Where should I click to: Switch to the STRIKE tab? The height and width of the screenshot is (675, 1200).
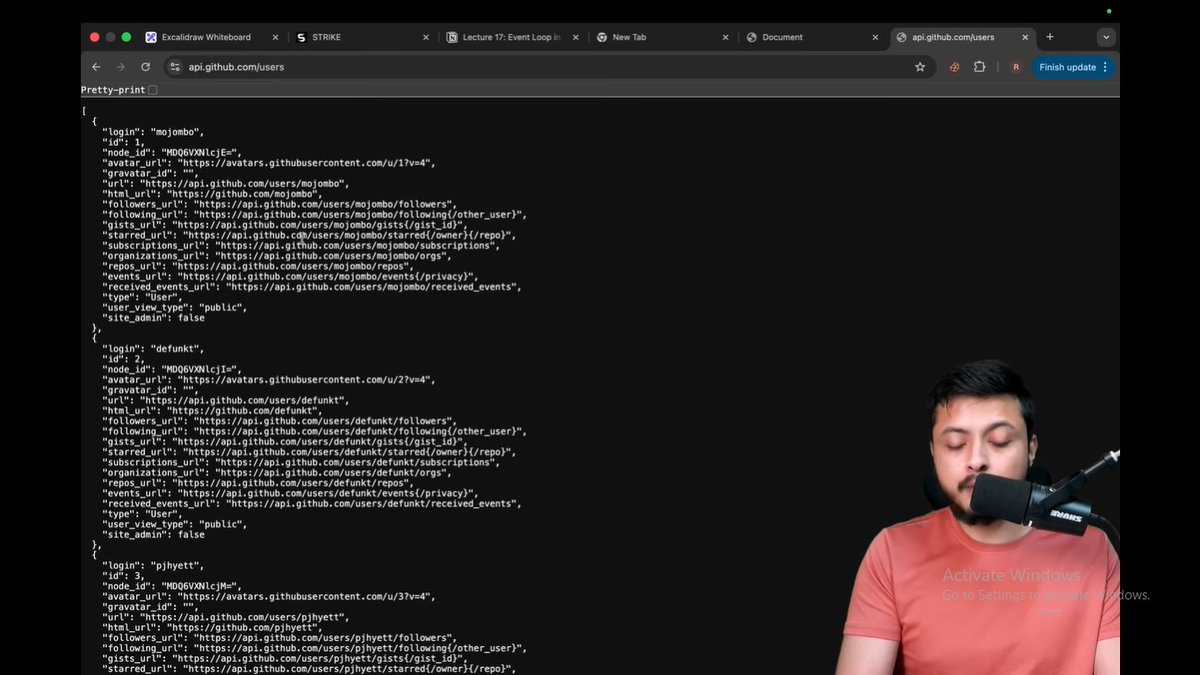click(x=362, y=37)
